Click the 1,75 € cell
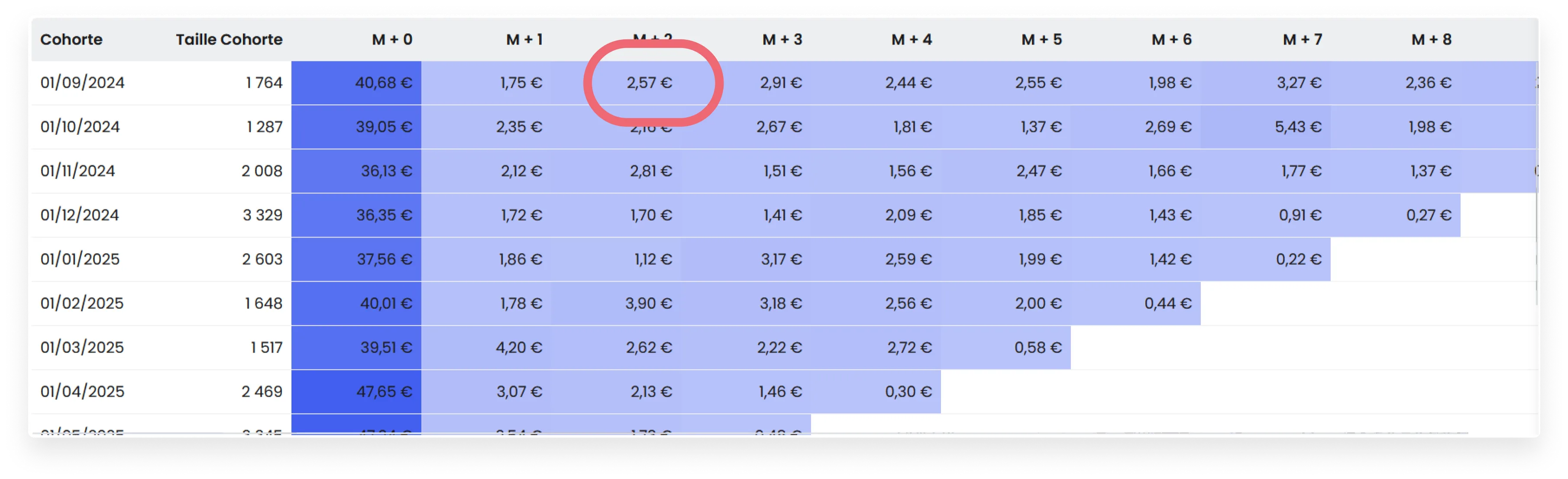 click(x=486, y=83)
